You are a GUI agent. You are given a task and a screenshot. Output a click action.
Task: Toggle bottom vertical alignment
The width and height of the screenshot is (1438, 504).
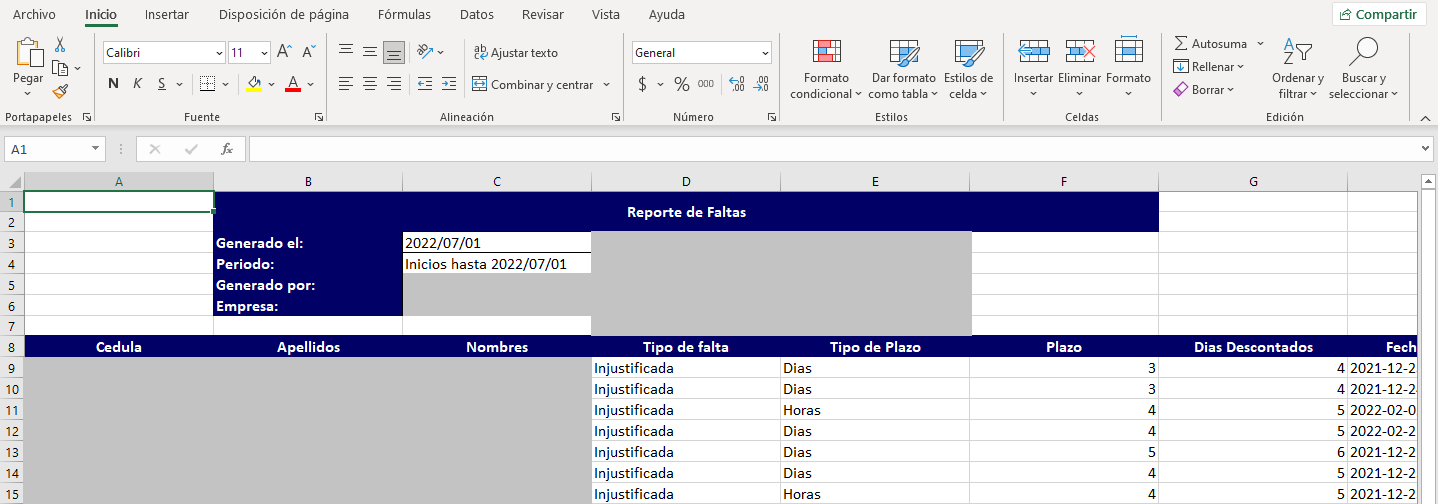tap(394, 52)
